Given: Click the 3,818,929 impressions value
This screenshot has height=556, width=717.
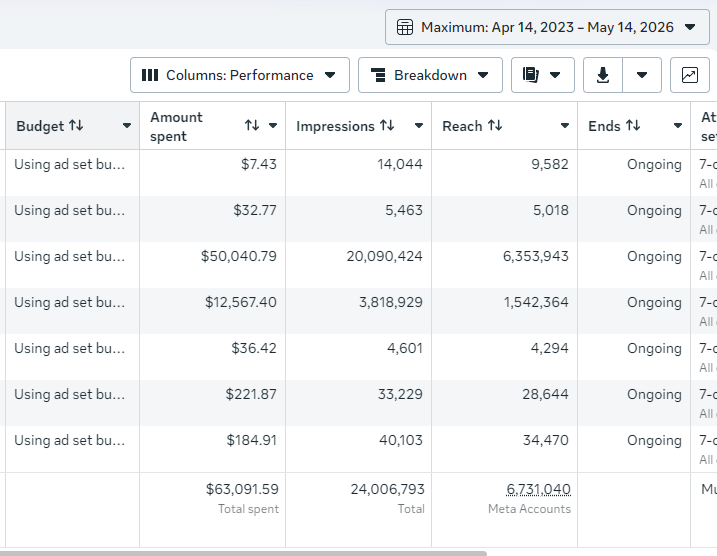Looking at the screenshot, I should [x=391, y=302].
